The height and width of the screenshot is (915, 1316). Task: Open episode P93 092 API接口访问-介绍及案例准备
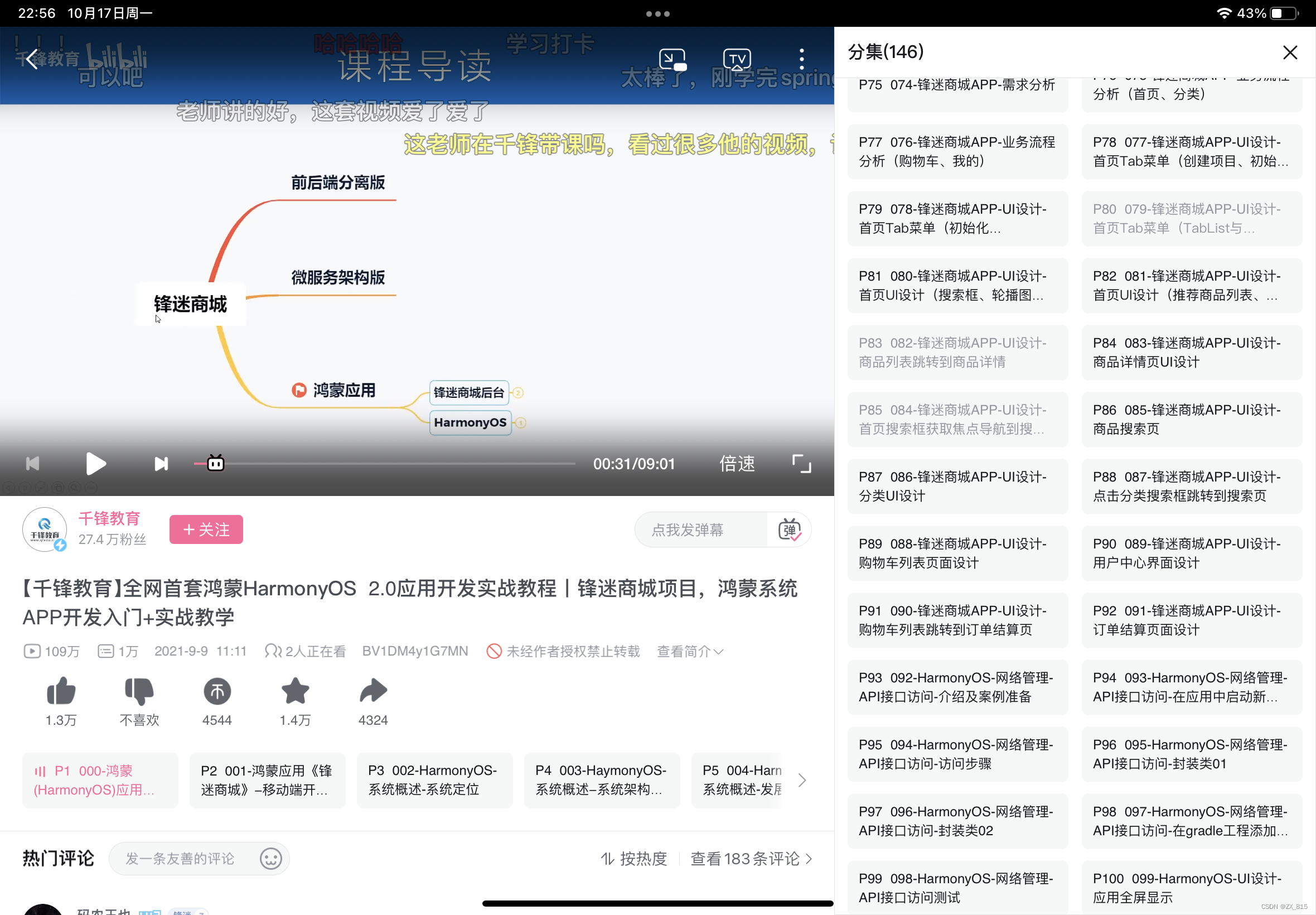[x=957, y=687]
